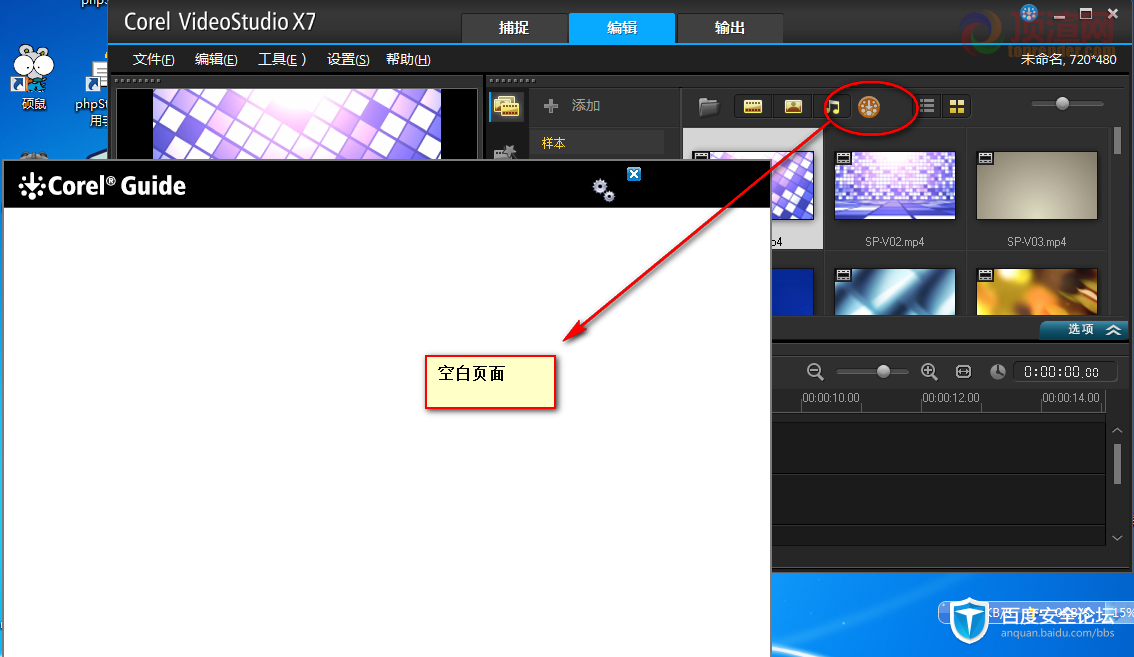This screenshot has width=1134, height=657.
Task: Click timeline ruler at 00:00:12.00
Action: click(950, 398)
